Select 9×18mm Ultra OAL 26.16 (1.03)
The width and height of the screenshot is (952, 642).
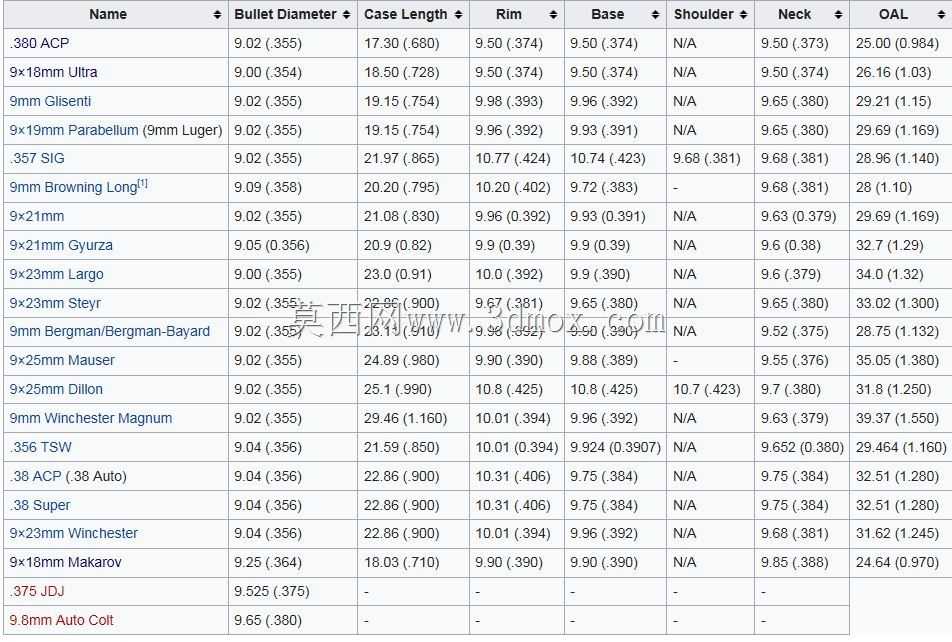pyautogui.click(x=893, y=72)
